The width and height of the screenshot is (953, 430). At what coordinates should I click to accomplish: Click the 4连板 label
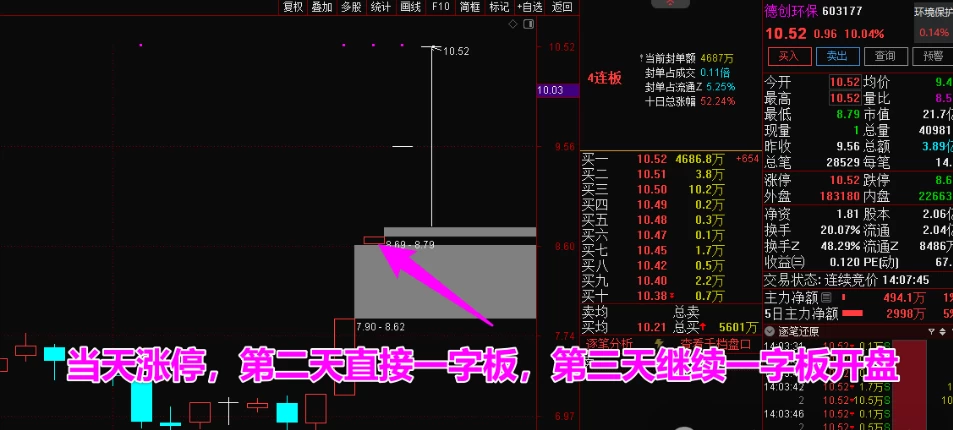click(x=604, y=78)
